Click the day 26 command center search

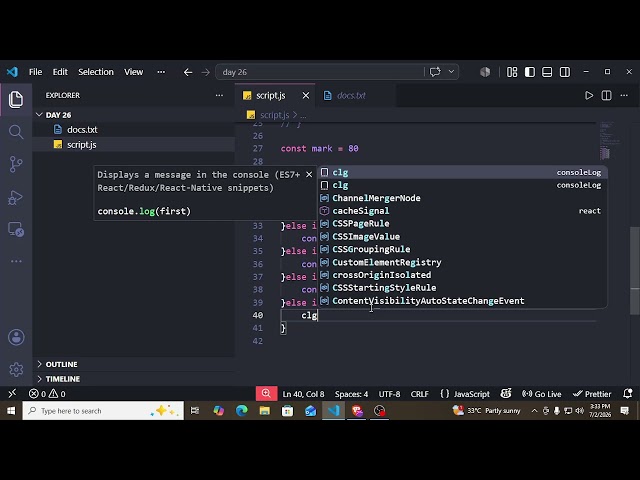tap(320, 72)
